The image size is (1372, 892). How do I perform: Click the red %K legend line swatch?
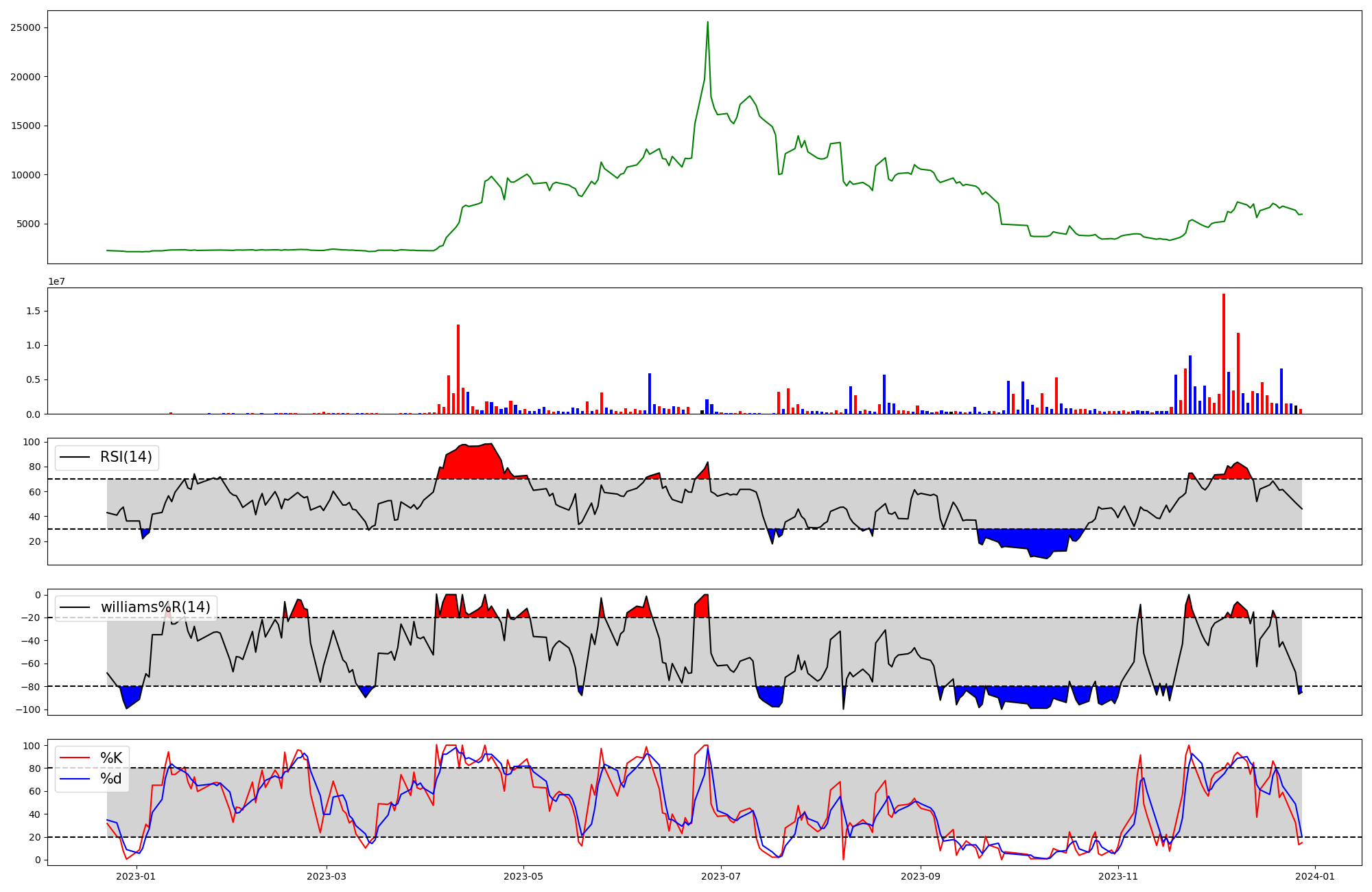pyautogui.click(x=75, y=758)
